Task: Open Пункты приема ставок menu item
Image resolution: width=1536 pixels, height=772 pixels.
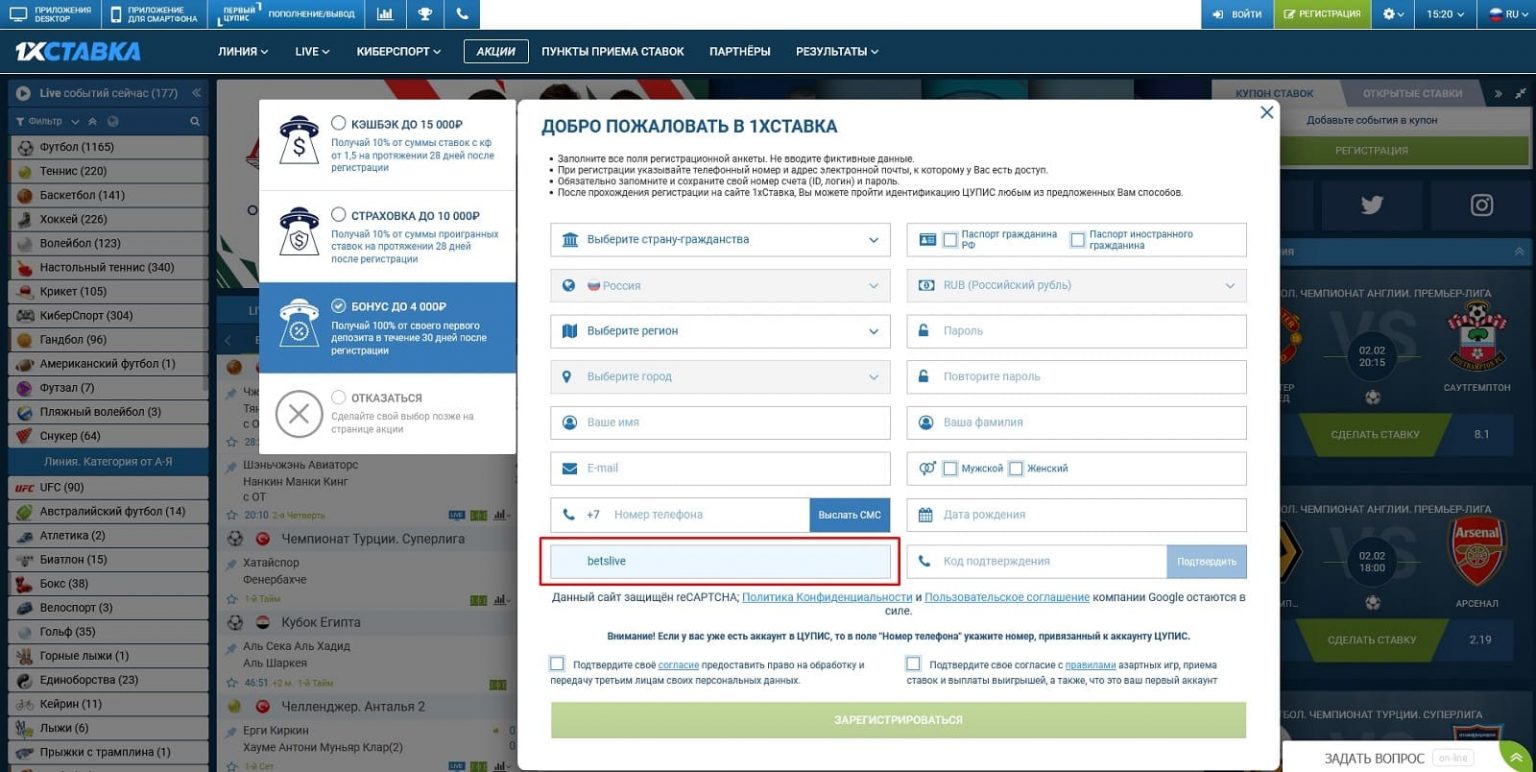Action: 613,51
